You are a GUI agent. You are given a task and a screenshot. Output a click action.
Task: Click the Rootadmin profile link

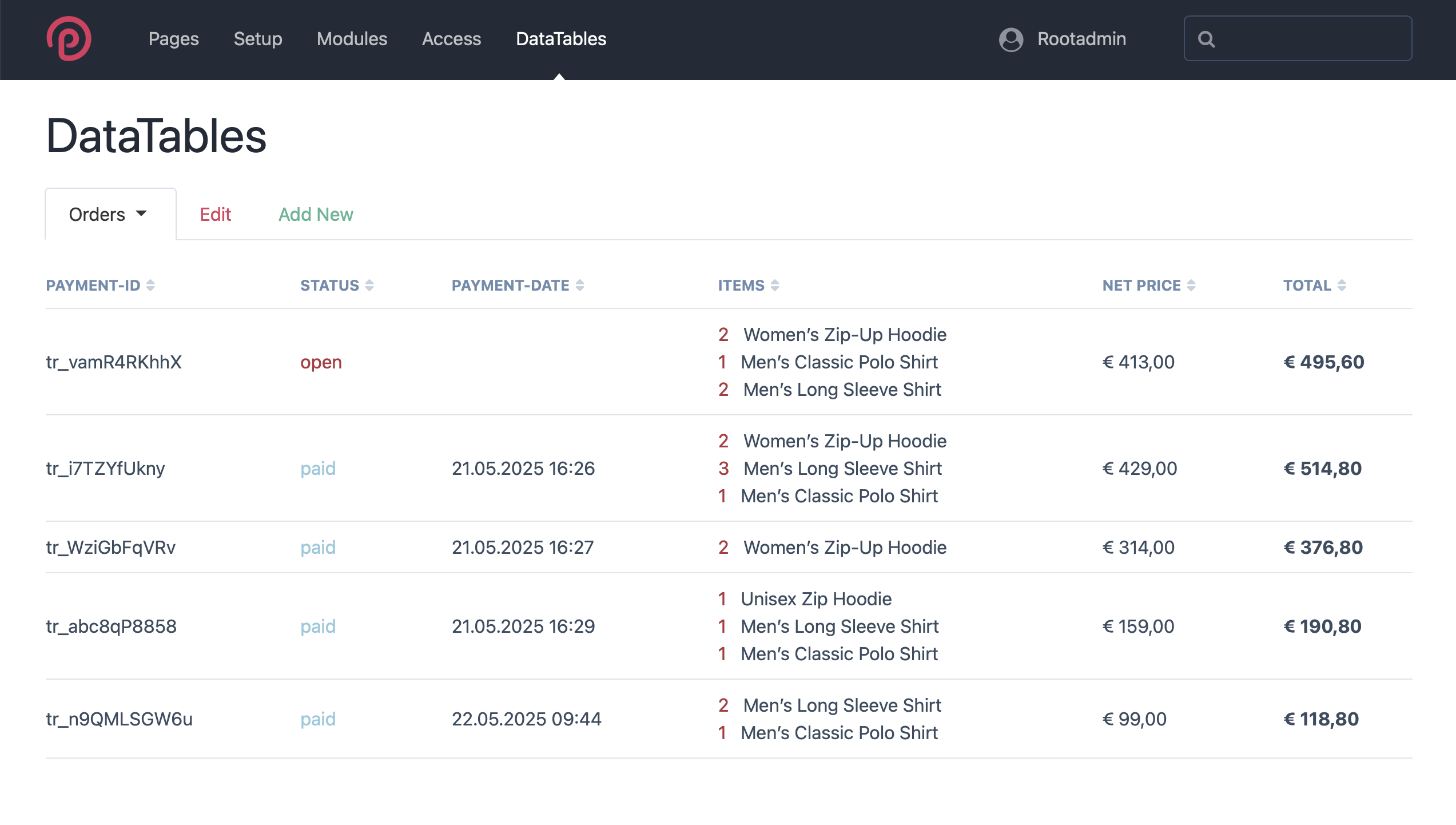pyautogui.click(x=1081, y=39)
